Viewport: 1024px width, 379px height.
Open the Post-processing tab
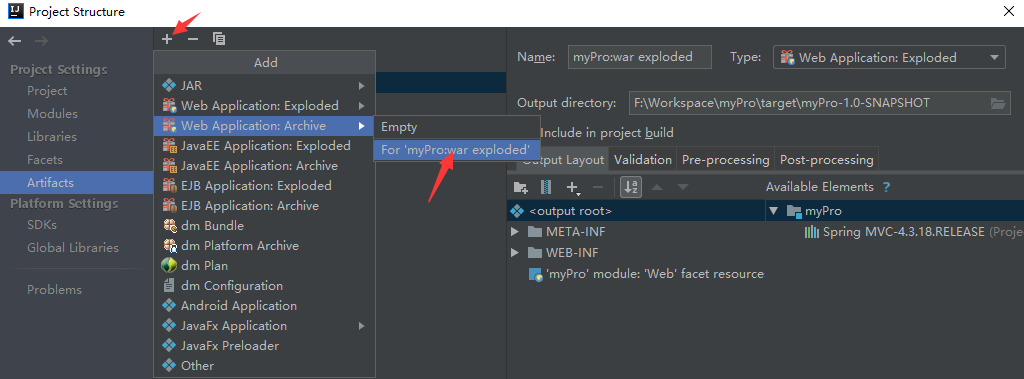click(x=826, y=159)
